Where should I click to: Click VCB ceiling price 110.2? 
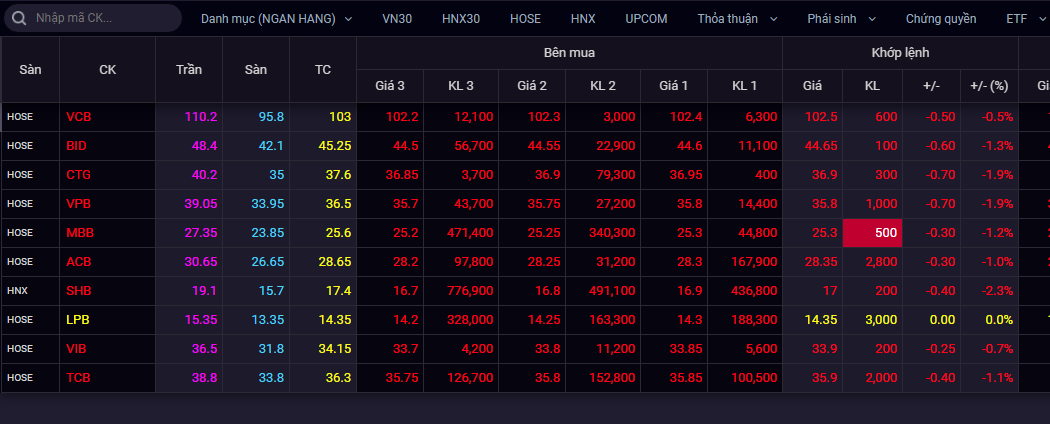point(201,117)
